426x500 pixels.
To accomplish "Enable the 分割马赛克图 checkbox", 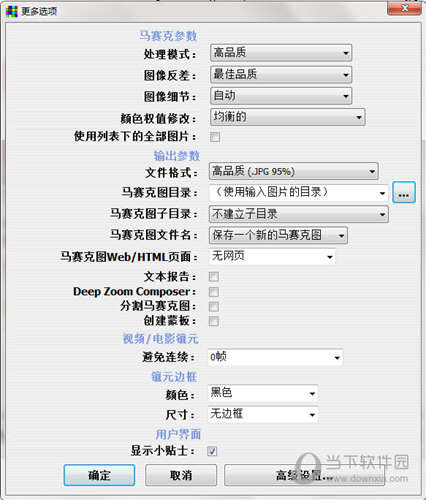I will point(214,306).
